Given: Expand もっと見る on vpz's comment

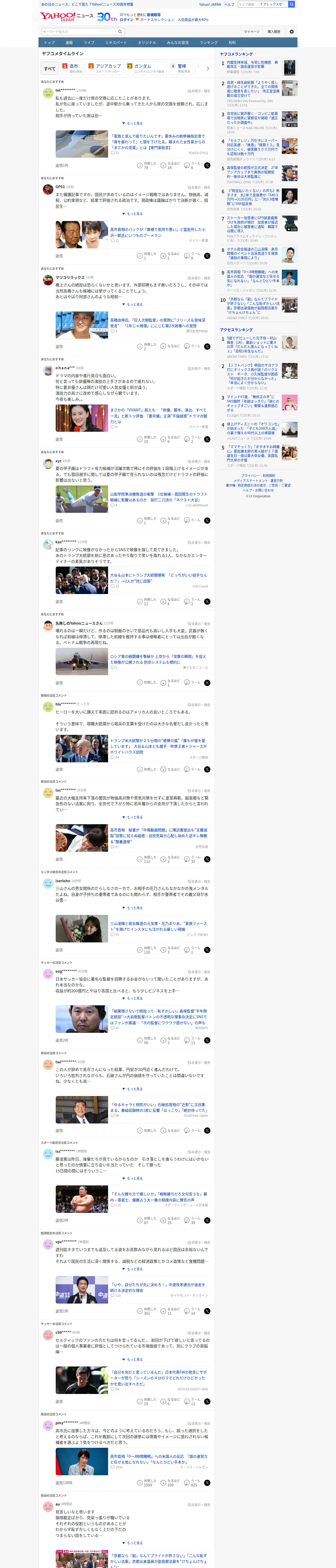Looking at the screenshot, I should (133, 1269).
